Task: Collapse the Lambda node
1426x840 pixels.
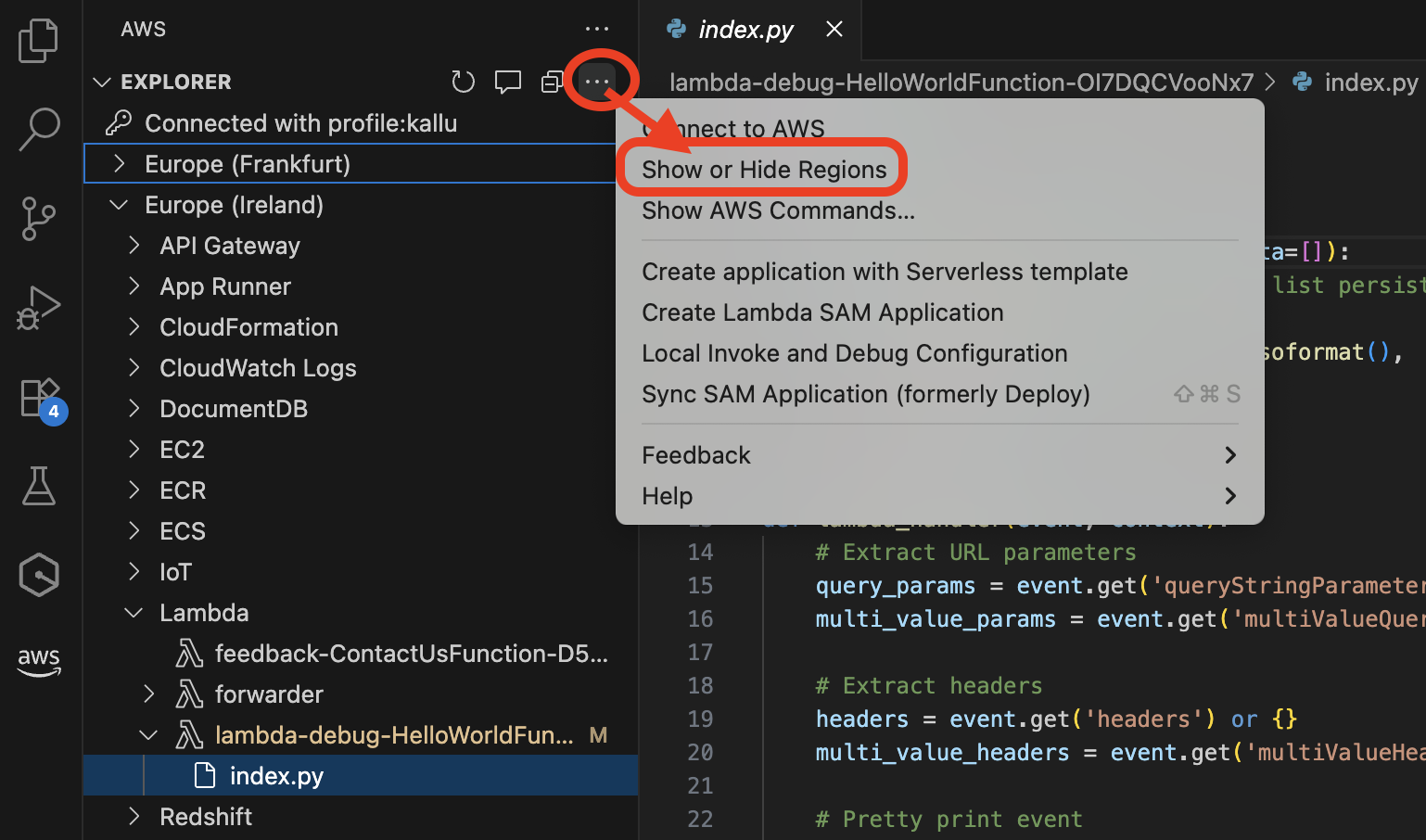Action: pos(134,613)
